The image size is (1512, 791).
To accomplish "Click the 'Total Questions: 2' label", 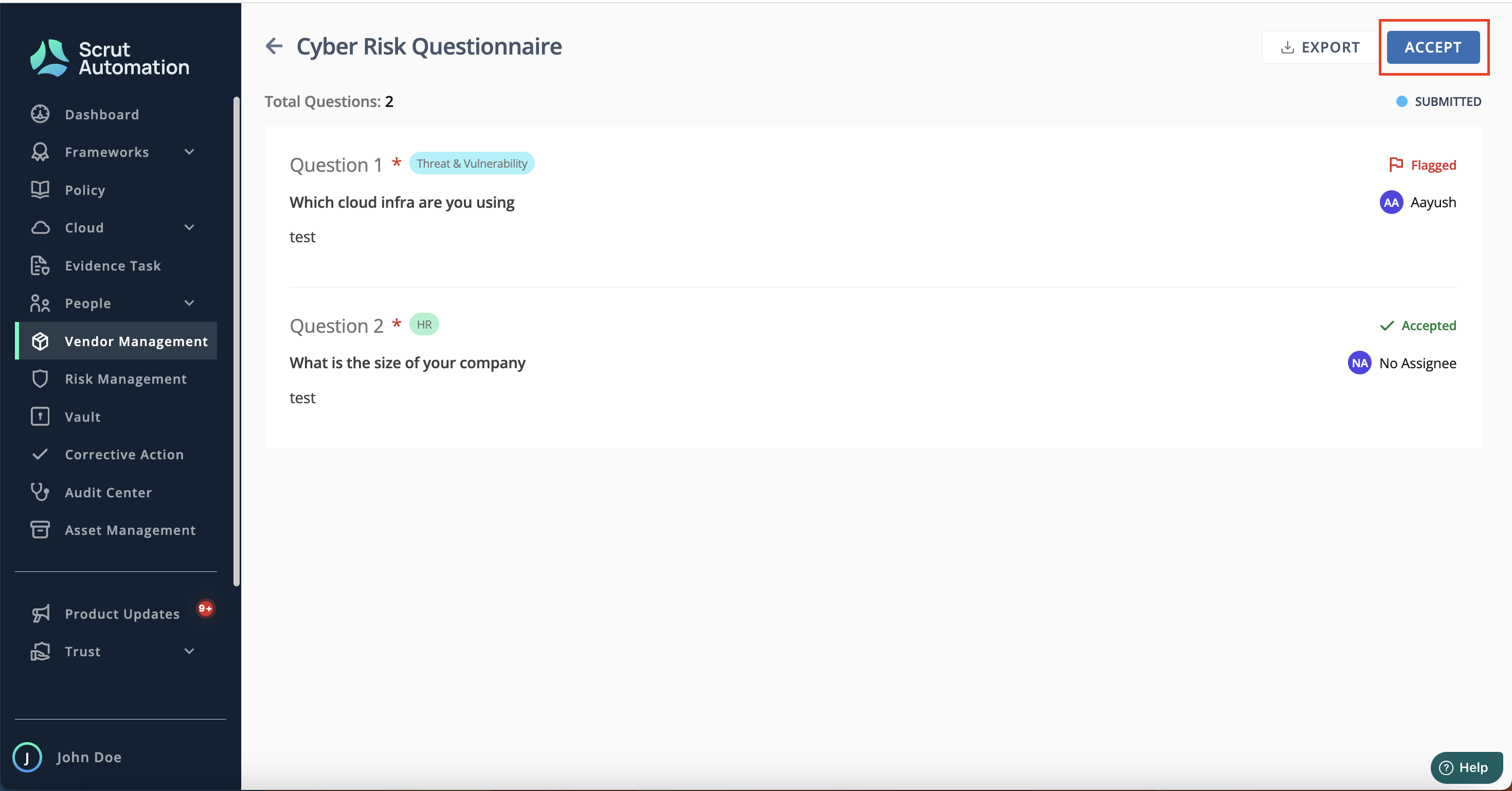I will point(329,101).
